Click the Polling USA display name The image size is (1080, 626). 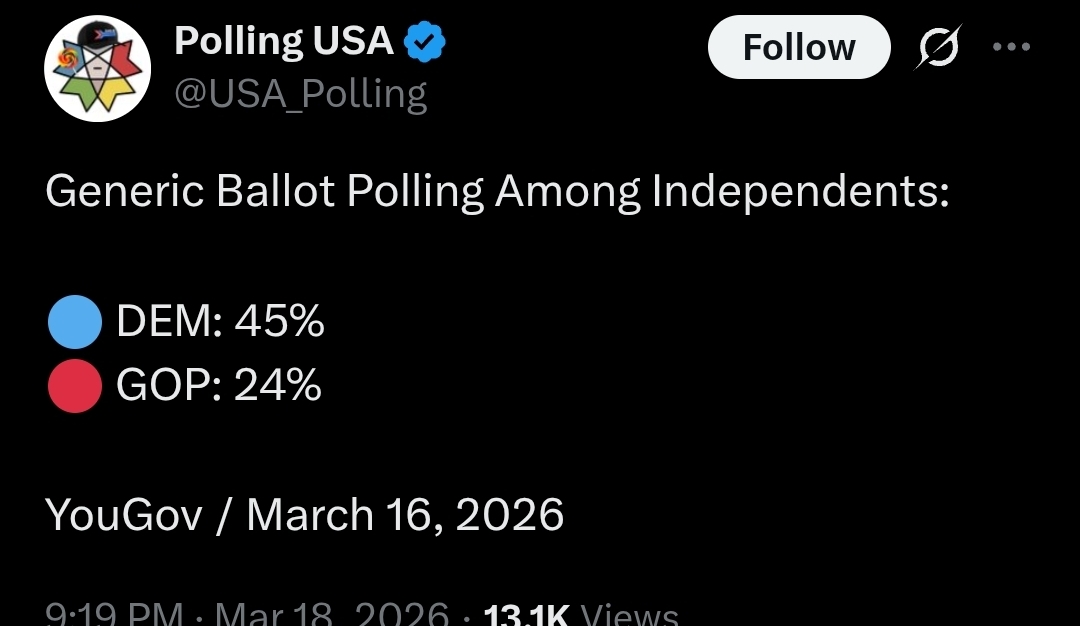click(x=283, y=42)
